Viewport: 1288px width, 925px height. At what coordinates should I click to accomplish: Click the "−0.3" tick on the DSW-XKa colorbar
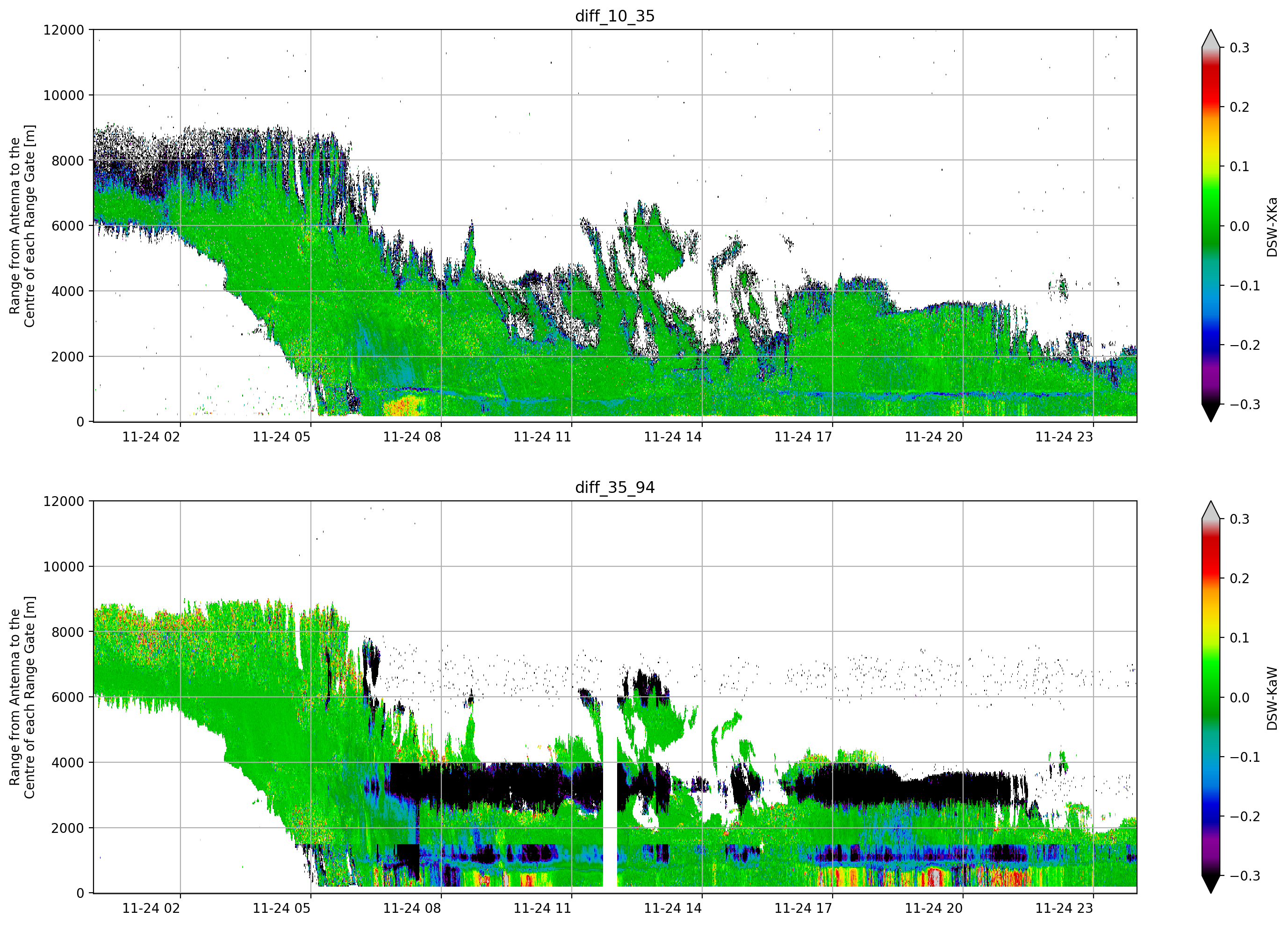pos(1245,405)
